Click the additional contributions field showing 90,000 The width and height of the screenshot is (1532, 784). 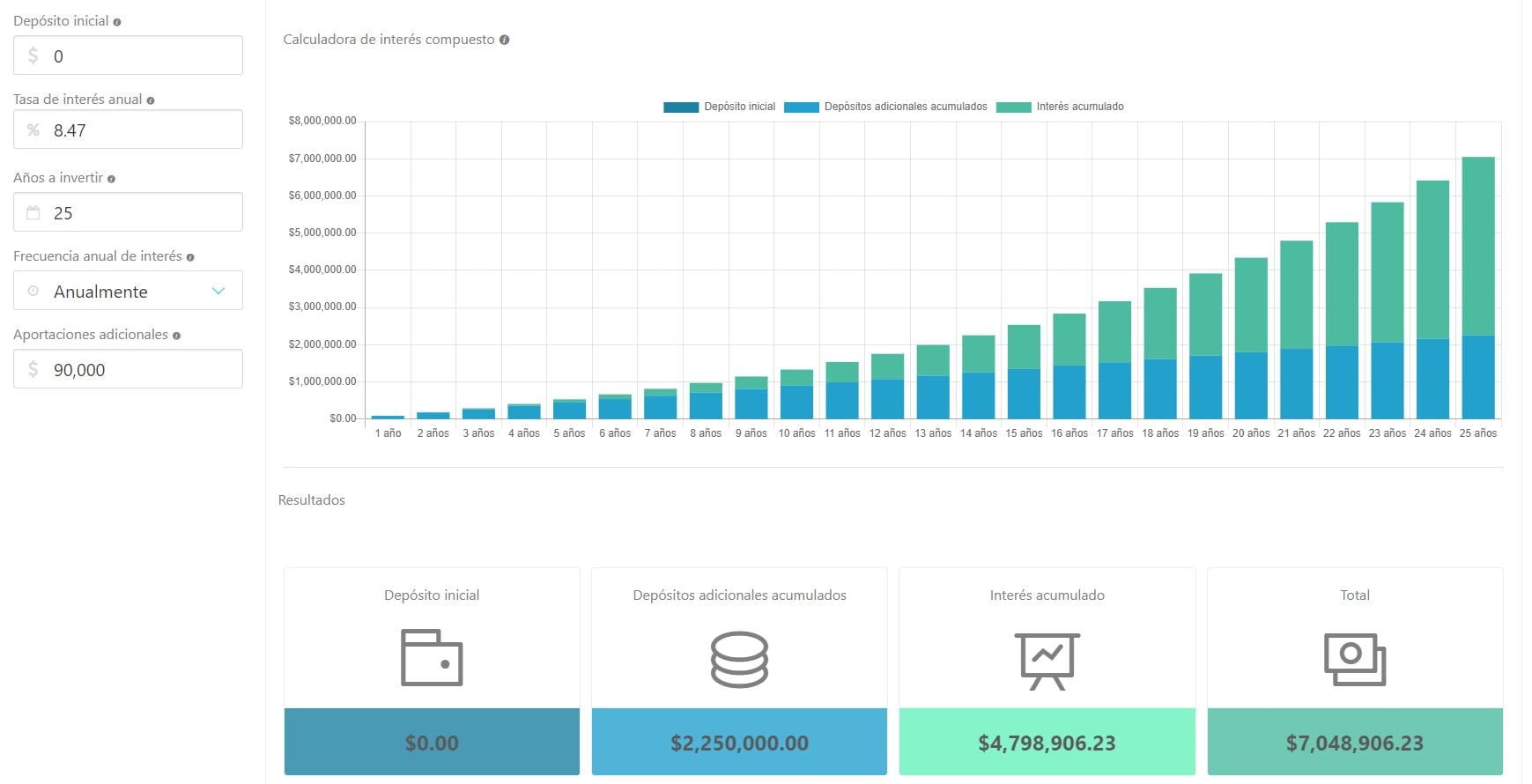tap(141, 369)
